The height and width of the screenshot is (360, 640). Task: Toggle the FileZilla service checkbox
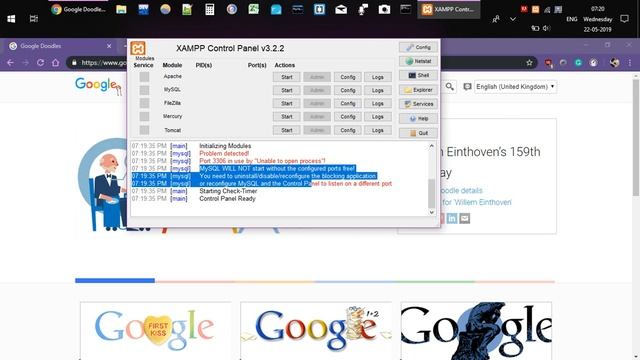pyautogui.click(x=144, y=103)
